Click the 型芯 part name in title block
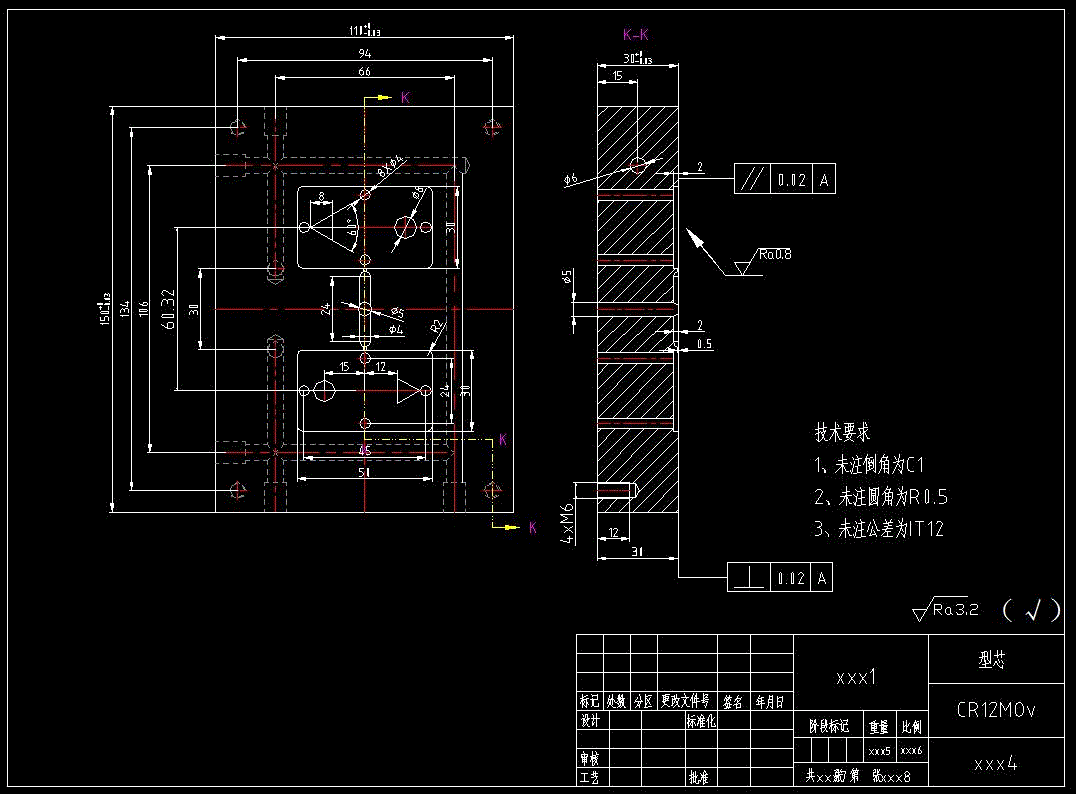This screenshot has height=794, width=1076. (992, 660)
